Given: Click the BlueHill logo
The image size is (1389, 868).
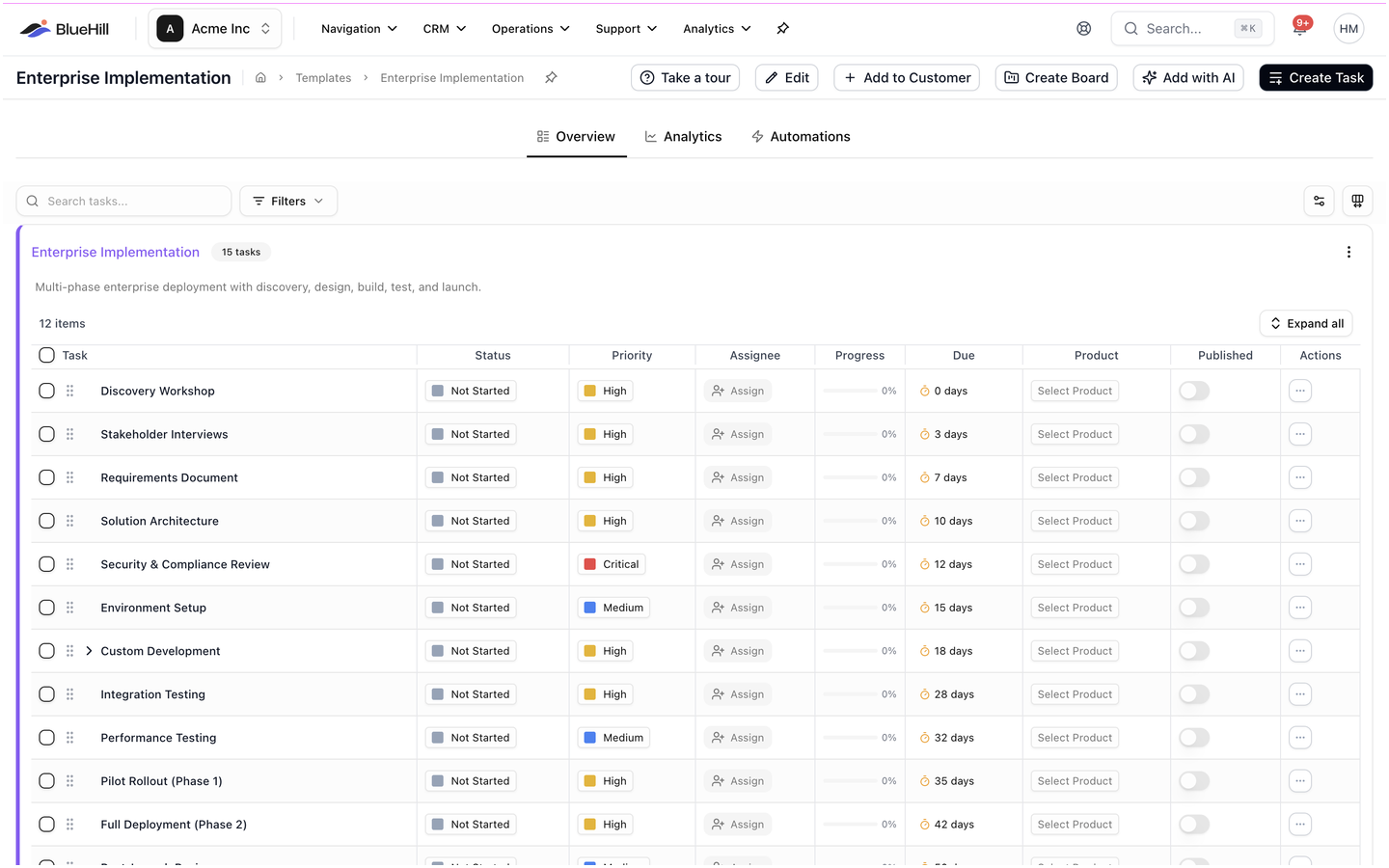Looking at the screenshot, I should click(x=65, y=29).
